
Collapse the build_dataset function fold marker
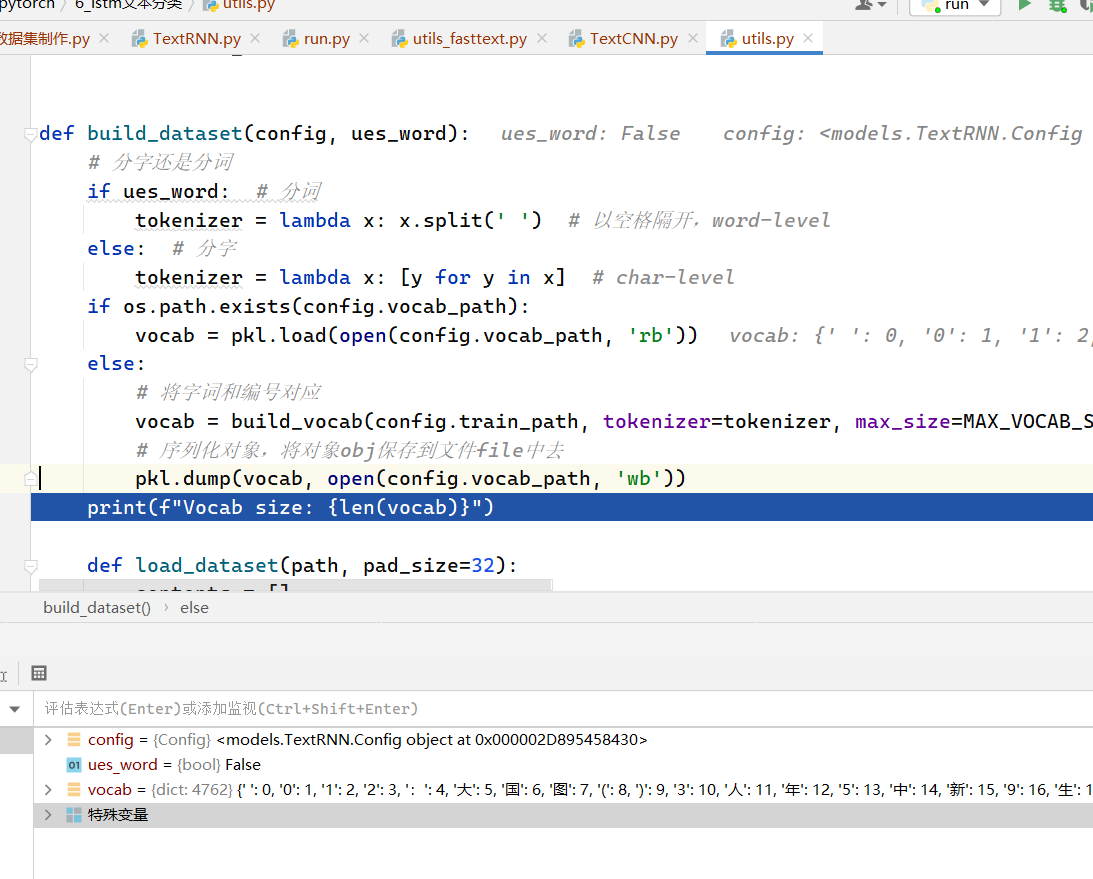(31, 134)
